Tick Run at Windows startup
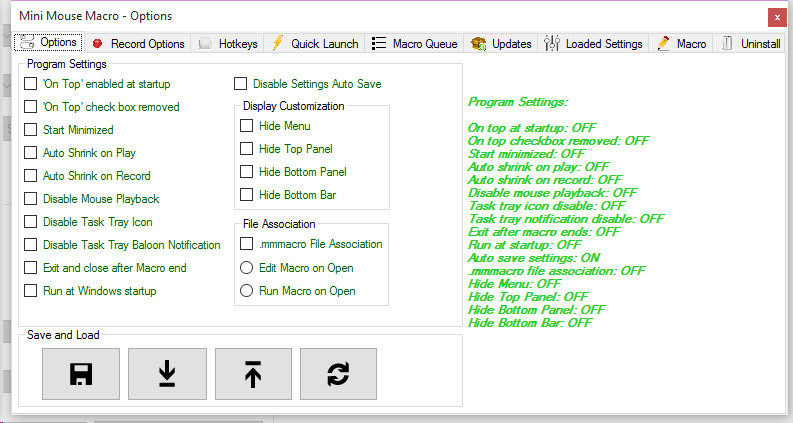Viewport: 793px width, 423px height. (x=31, y=291)
